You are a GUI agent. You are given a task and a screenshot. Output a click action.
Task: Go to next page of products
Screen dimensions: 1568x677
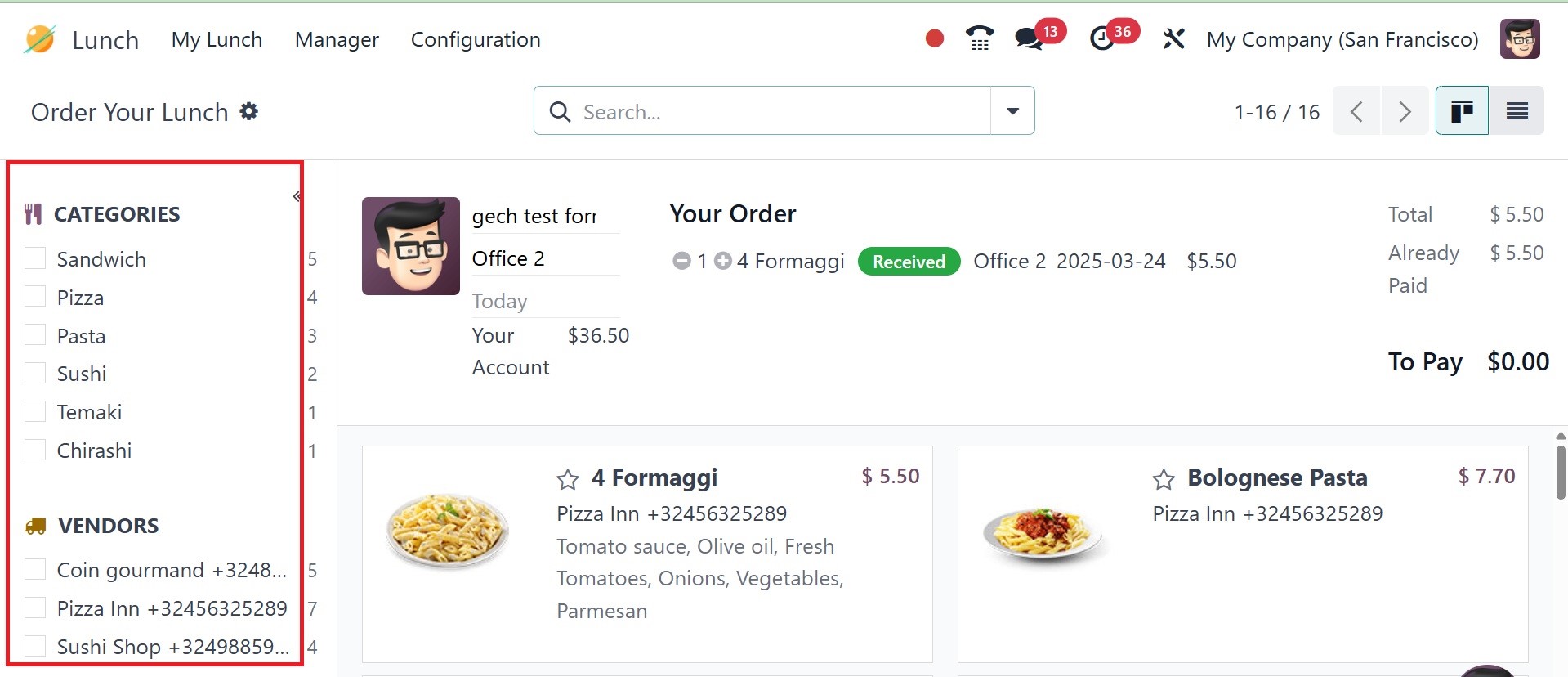click(x=1405, y=111)
